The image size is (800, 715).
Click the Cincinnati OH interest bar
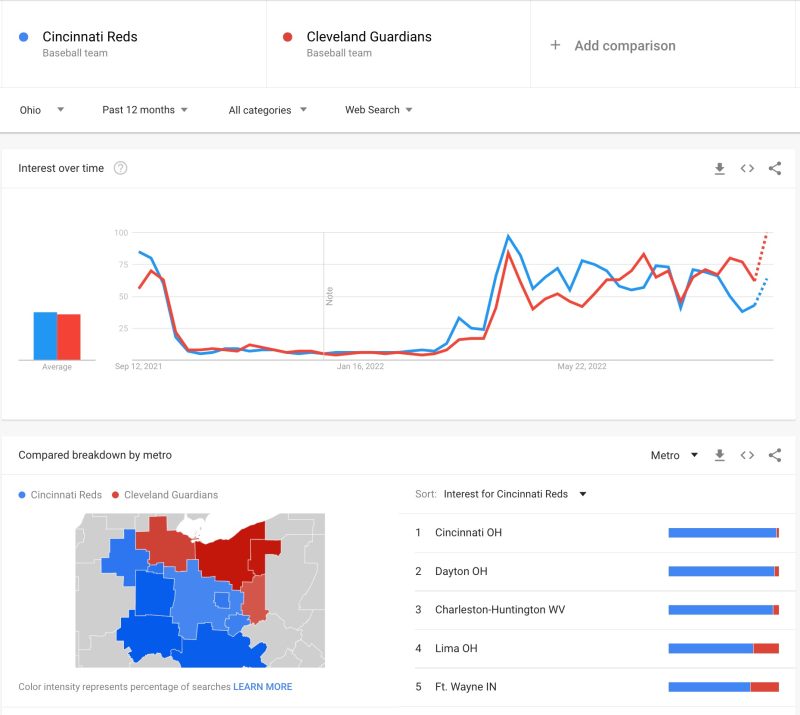[722, 533]
